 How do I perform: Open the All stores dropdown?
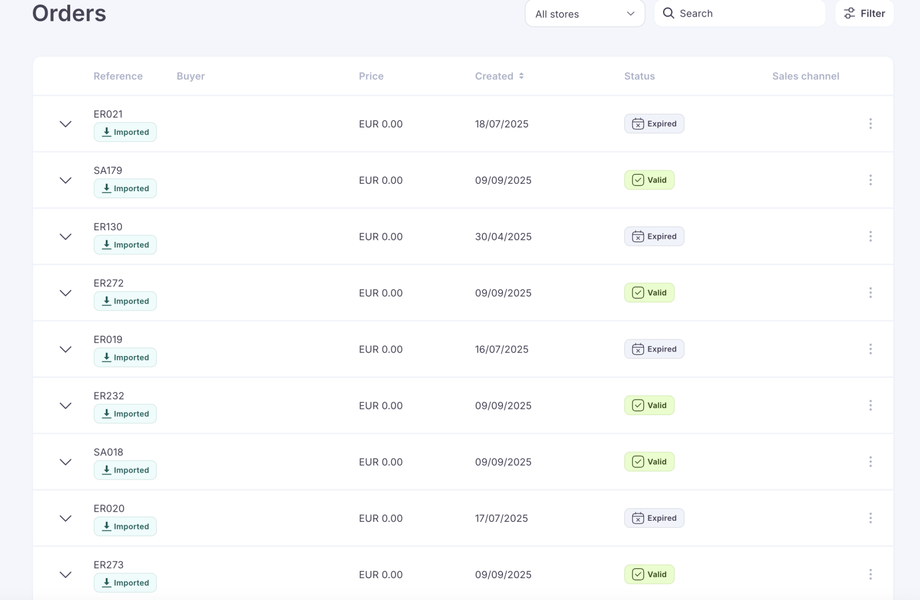(585, 14)
